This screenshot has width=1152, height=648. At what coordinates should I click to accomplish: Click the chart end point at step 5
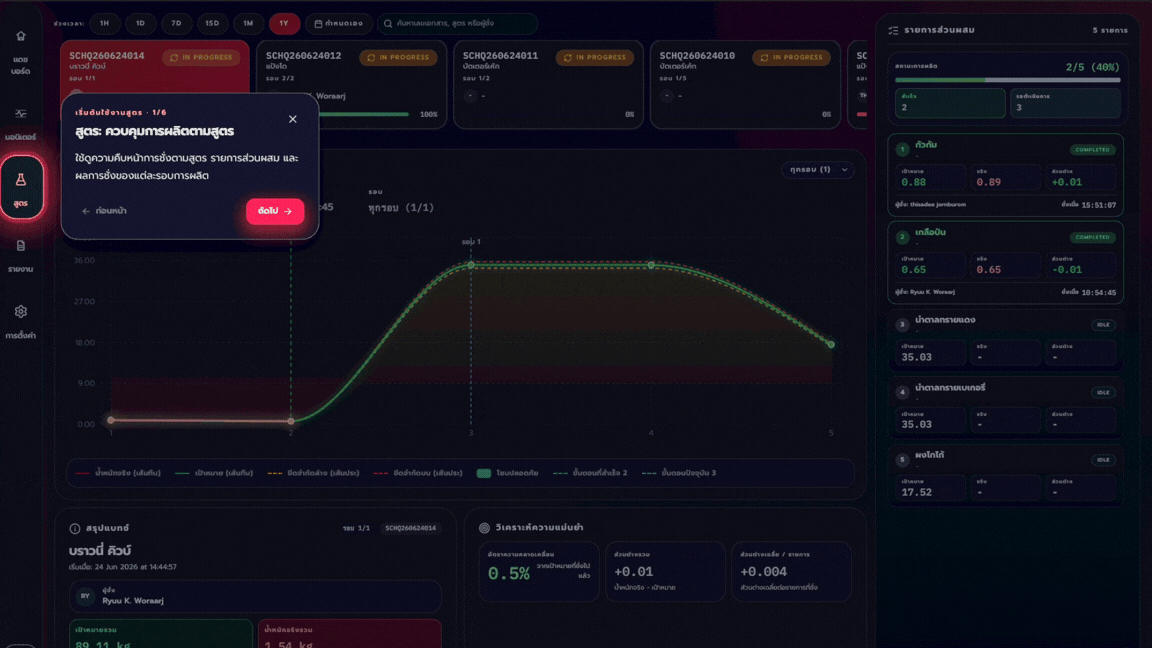(x=831, y=344)
